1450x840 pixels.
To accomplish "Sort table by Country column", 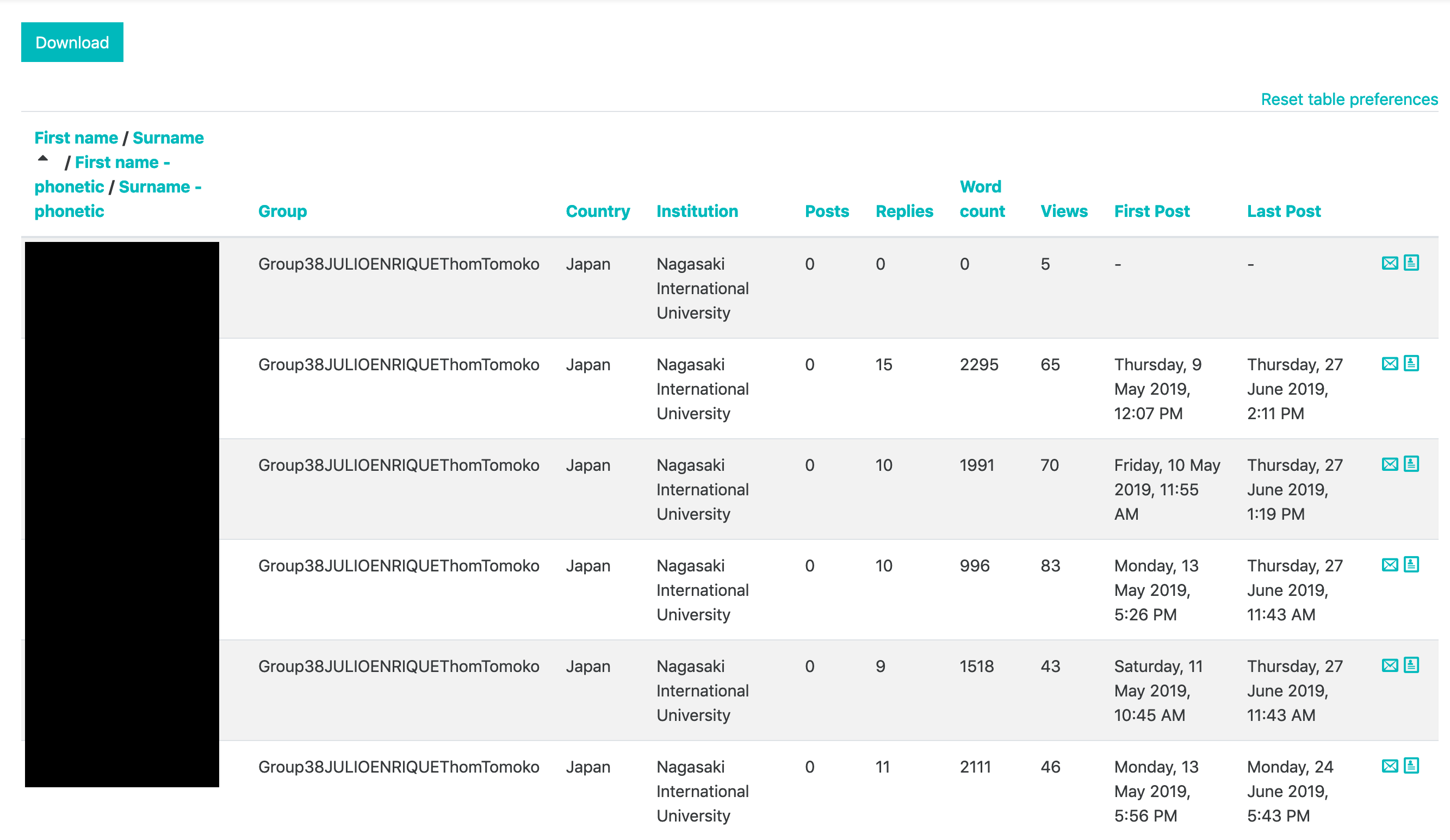I will (x=598, y=211).
